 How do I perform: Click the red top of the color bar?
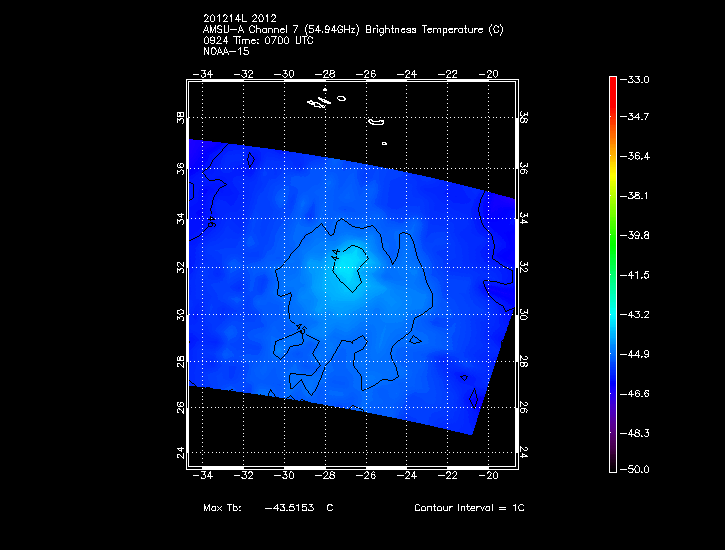[x=612, y=82]
